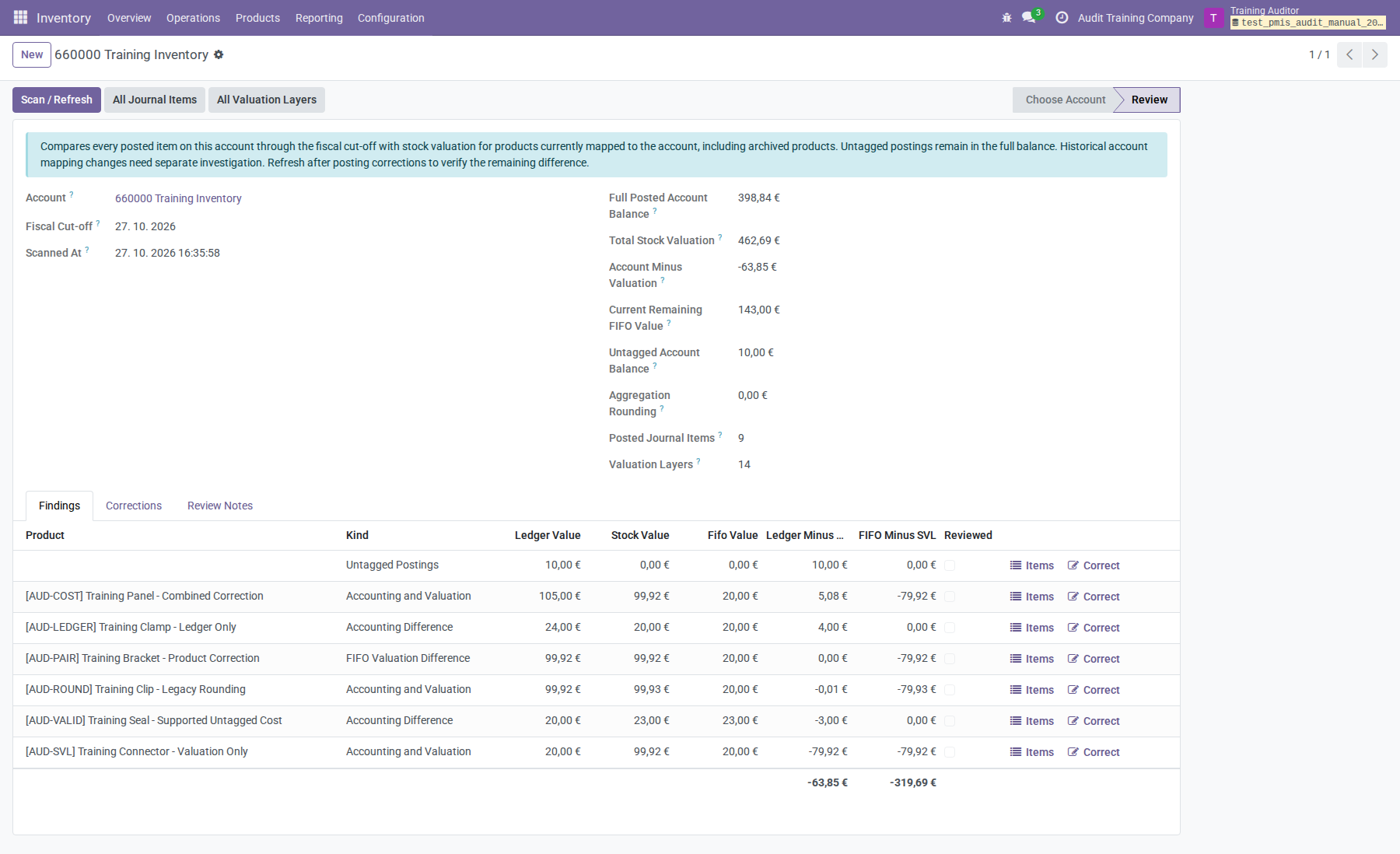The width and height of the screenshot is (1400, 854).
Task: Click the Kind cell 'FIFO Valuation Difference'
Action: tap(408, 658)
